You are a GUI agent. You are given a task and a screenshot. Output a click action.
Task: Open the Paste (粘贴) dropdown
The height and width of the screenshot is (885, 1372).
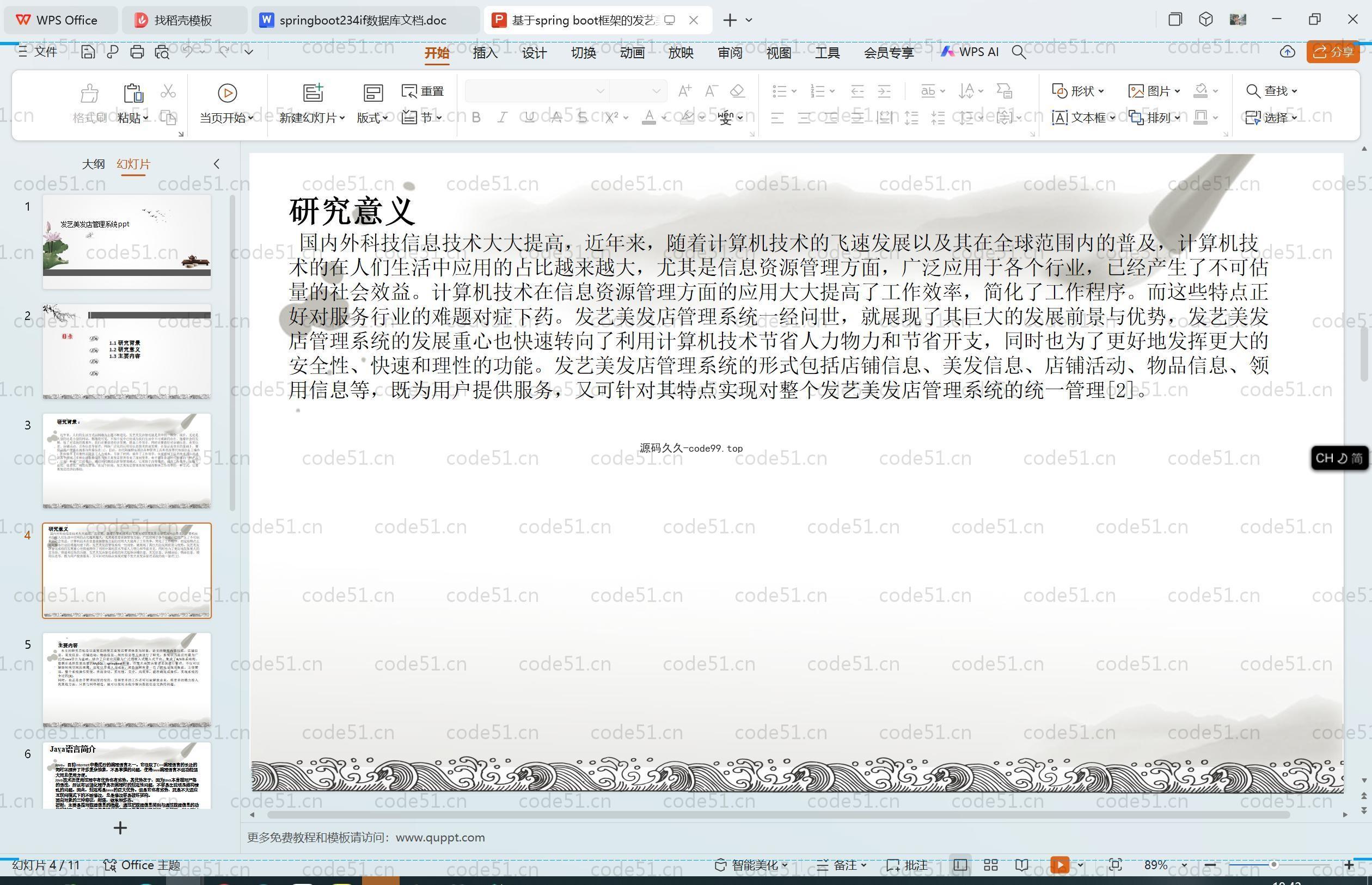(x=133, y=118)
